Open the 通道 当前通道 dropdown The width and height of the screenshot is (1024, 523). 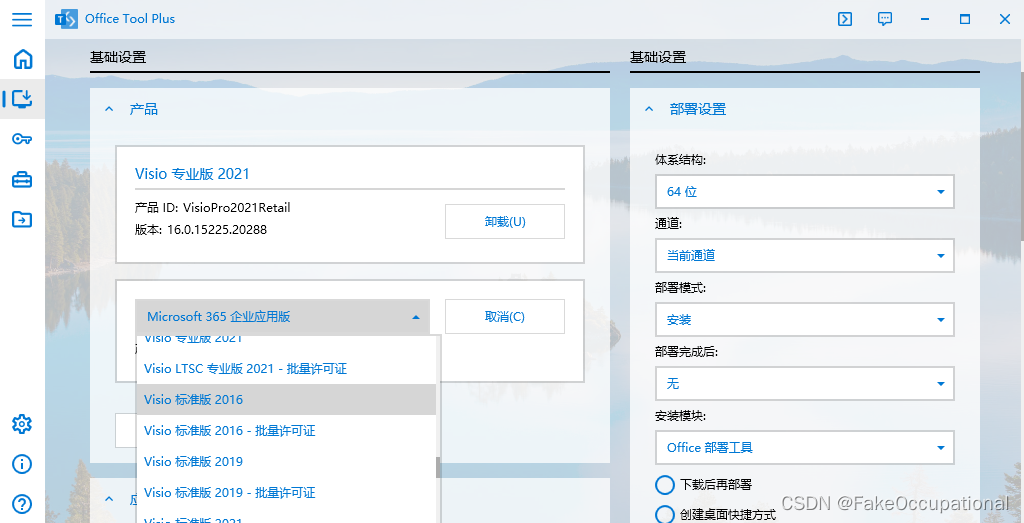point(805,255)
